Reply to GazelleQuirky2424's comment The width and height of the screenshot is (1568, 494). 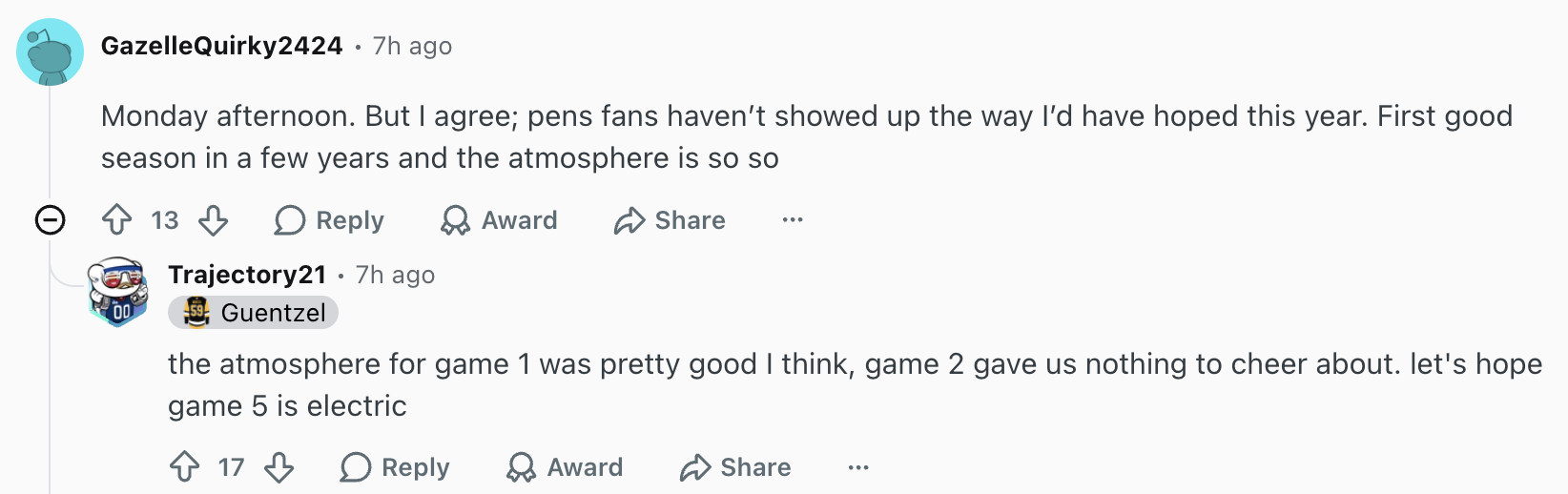click(329, 220)
